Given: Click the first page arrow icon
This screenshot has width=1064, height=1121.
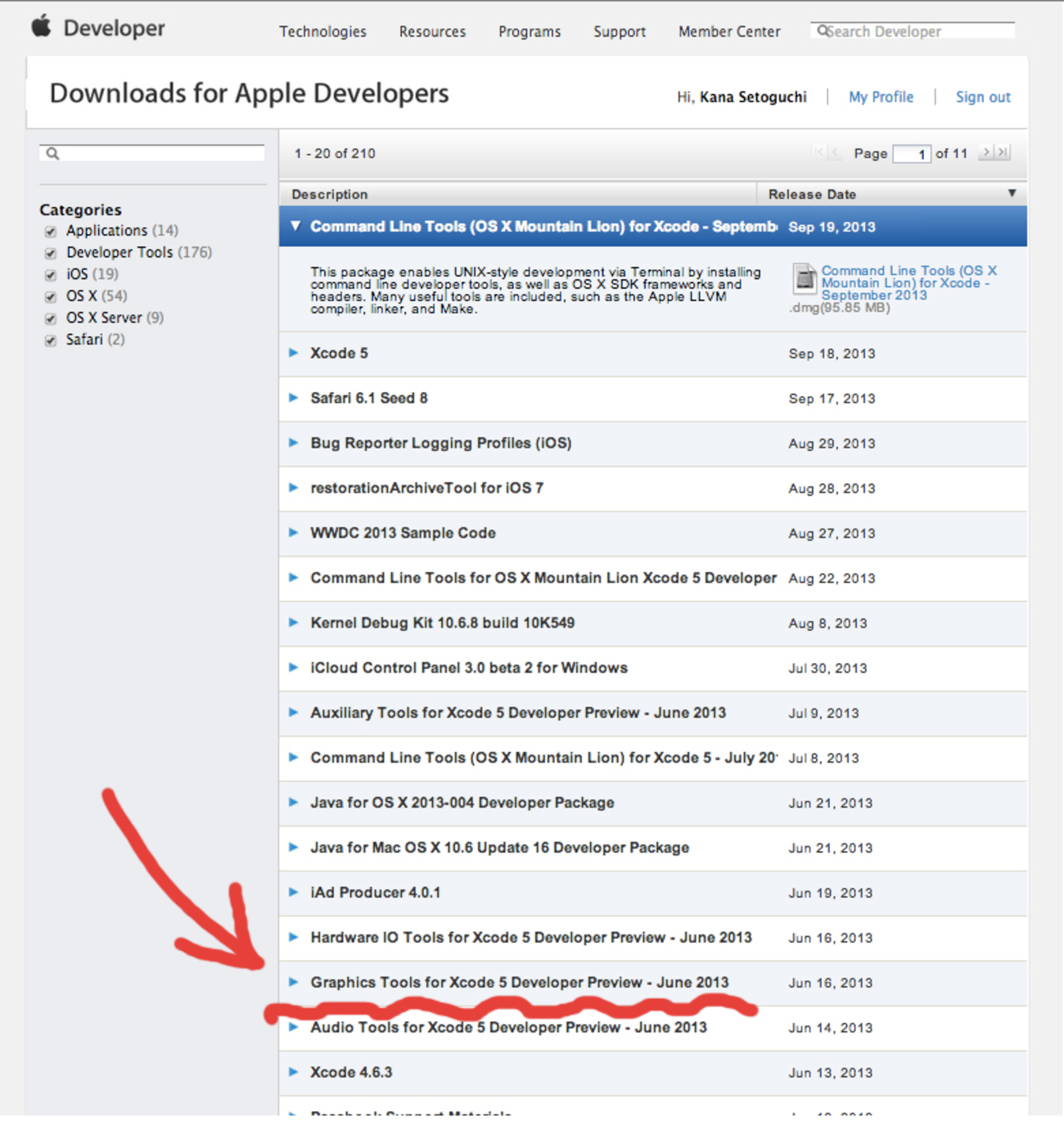Looking at the screenshot, I should coord(818,152).
